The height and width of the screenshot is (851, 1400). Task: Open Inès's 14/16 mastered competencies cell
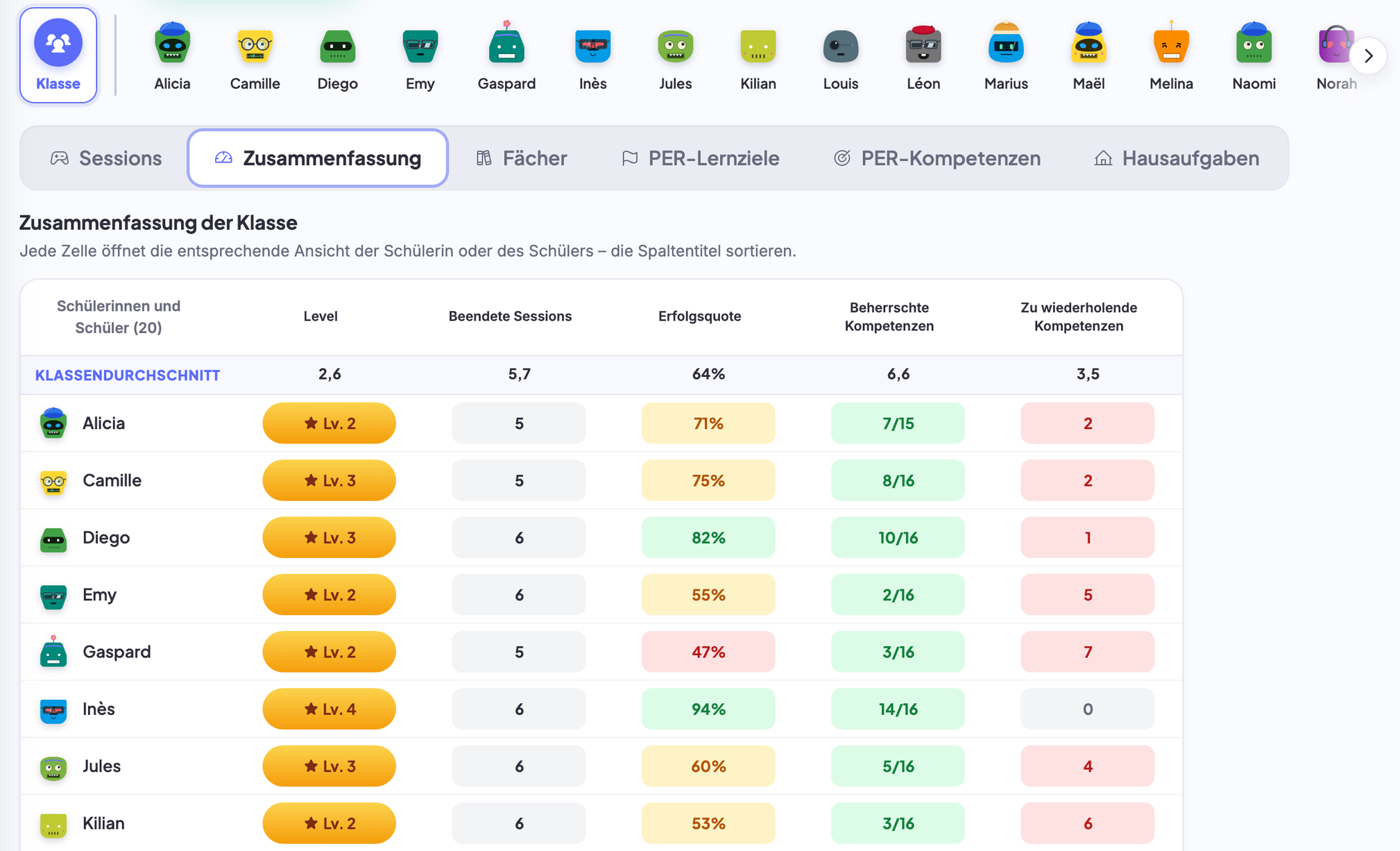tap(898, 709)
